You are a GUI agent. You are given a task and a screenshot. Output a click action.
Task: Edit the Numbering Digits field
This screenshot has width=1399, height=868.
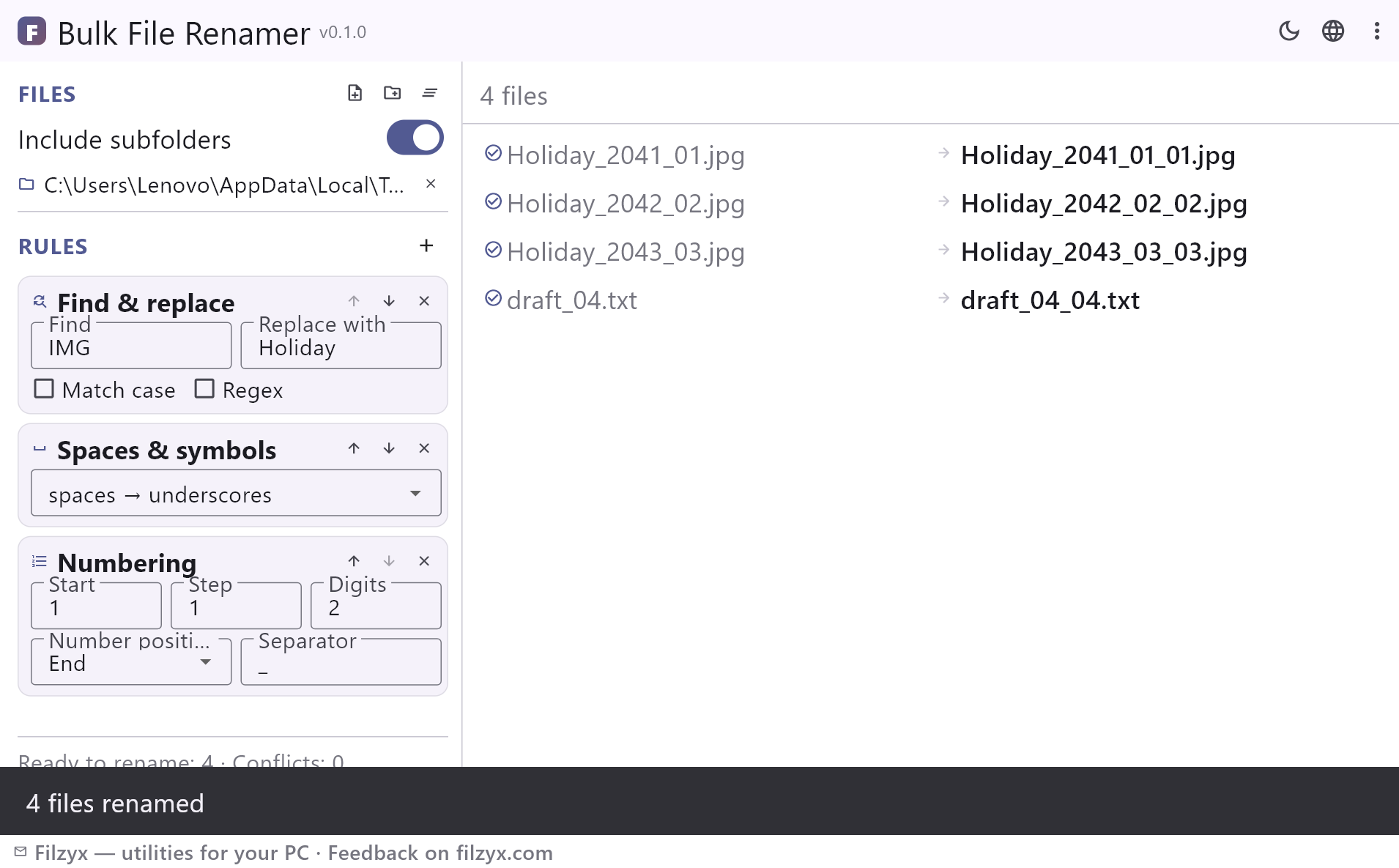tap(376, 606)
